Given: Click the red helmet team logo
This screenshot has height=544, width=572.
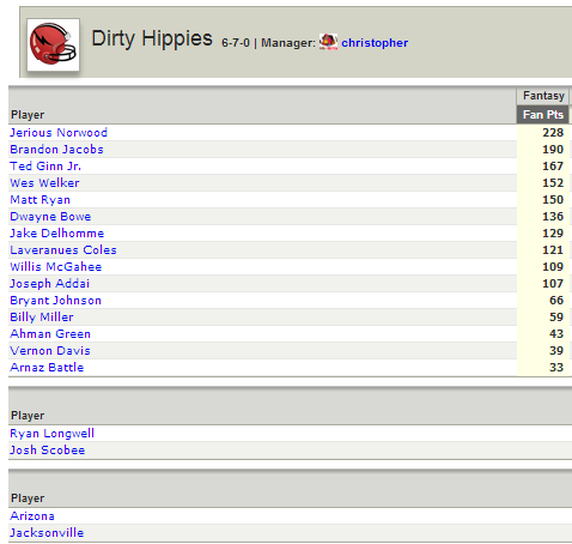Looking at the screenshot, I should point(53,45).
